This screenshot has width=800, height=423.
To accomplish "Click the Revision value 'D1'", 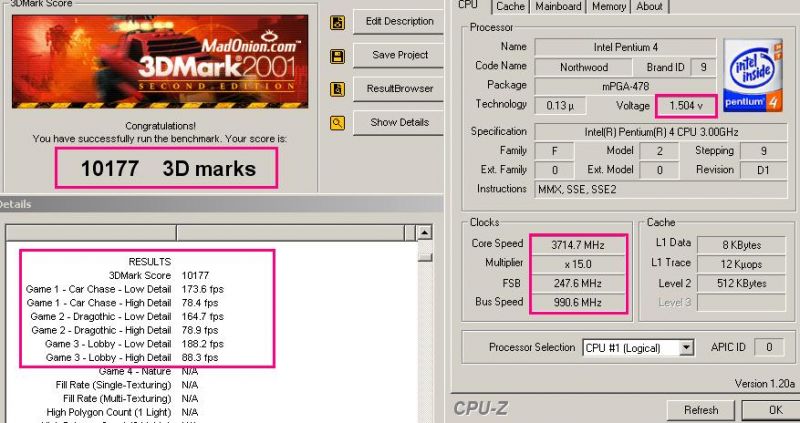I will pos(763,170).
